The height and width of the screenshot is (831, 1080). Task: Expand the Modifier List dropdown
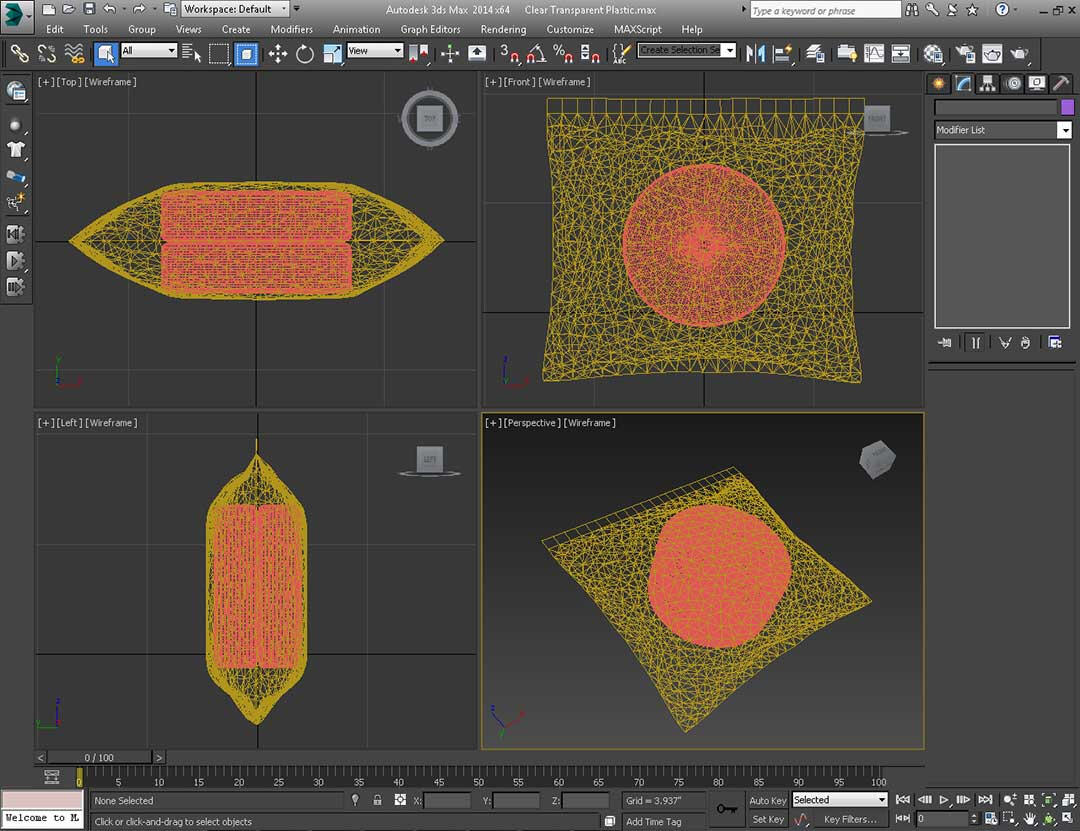coord(1064,130)
